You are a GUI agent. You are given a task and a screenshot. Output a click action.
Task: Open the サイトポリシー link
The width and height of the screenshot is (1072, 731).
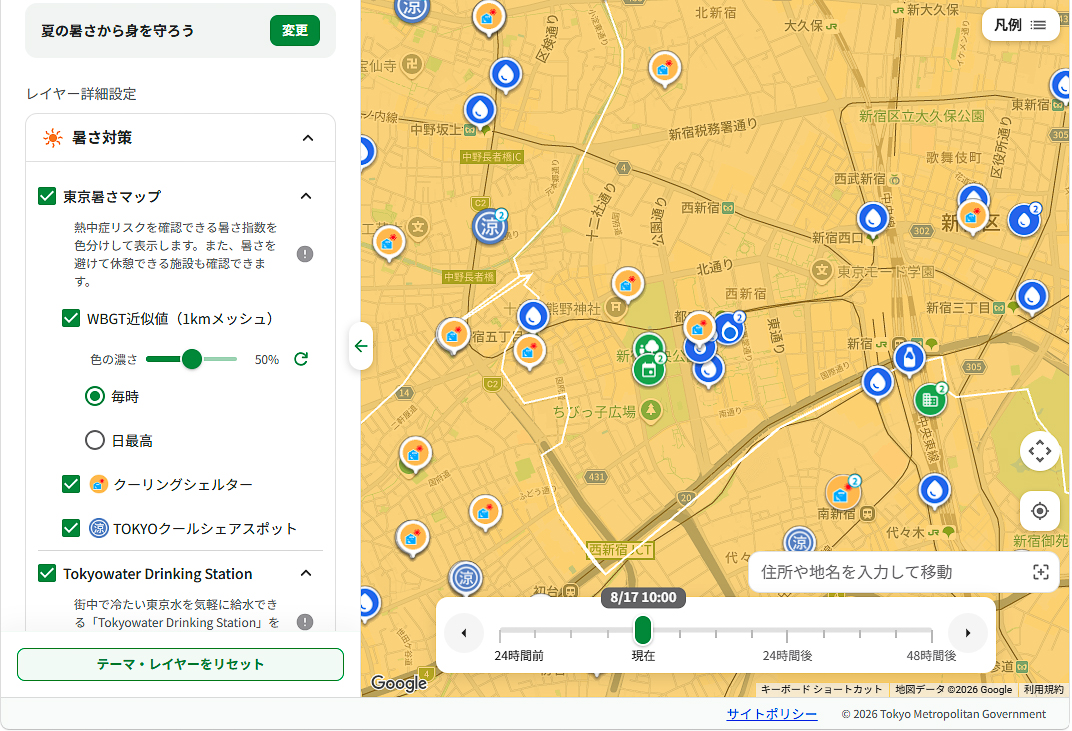tap(771, 714)
